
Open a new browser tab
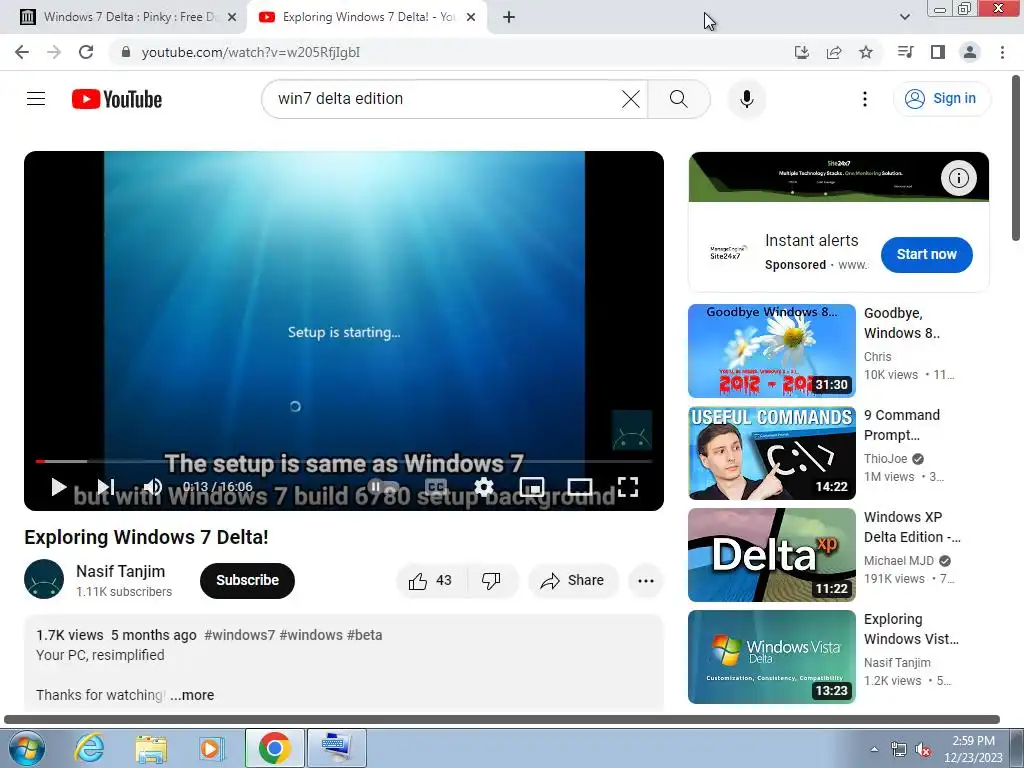point(509,17)
